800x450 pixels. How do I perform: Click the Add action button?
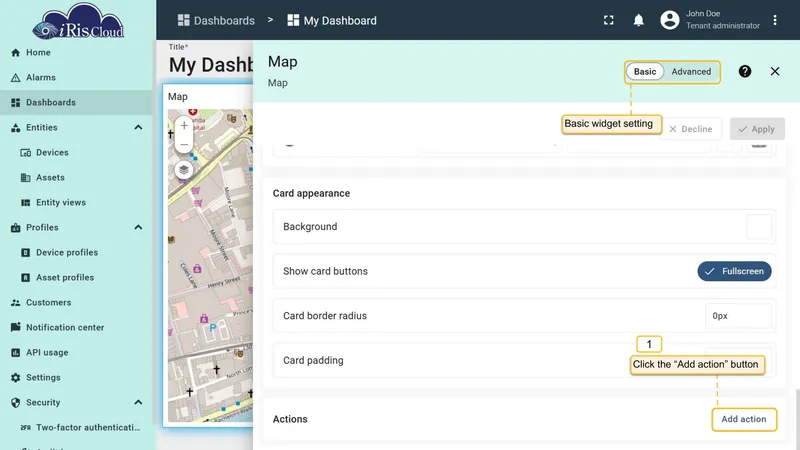(x=744, y=419)
